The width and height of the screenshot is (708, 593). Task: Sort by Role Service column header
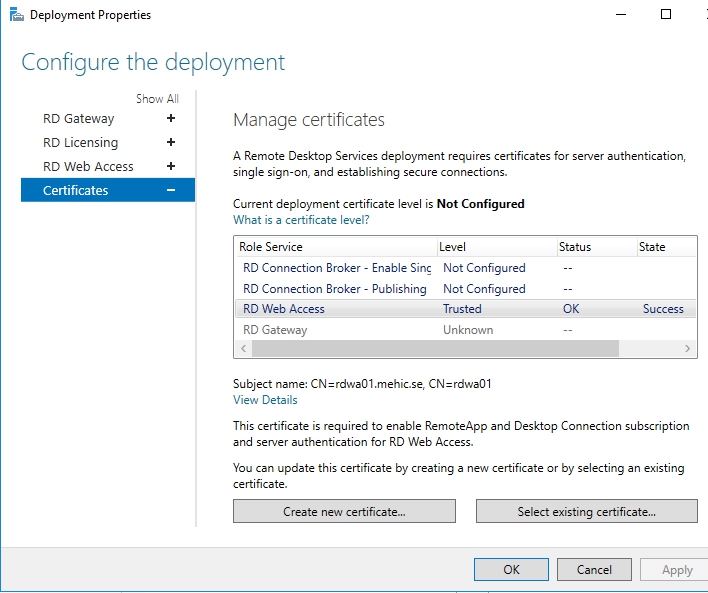(x=334, y=247)
